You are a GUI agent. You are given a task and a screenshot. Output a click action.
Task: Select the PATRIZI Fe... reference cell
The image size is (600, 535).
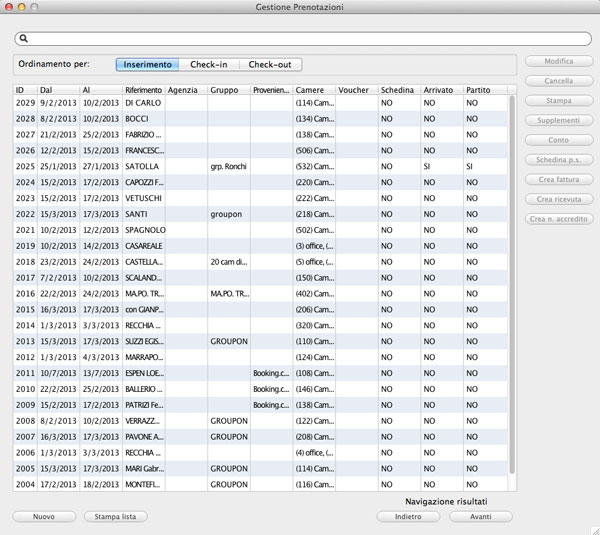coord(144,405)
